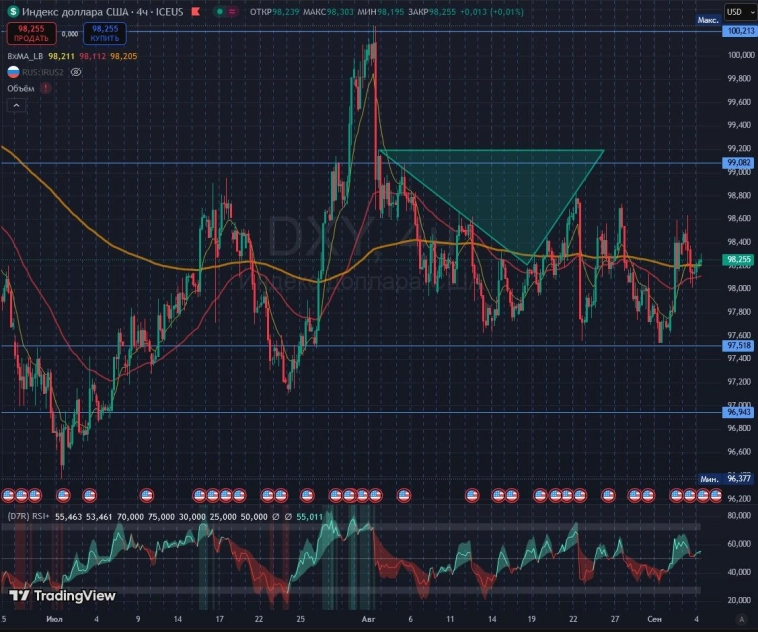
Task: Select the 99,082 horizontal line price label
Action: [738, 162]
